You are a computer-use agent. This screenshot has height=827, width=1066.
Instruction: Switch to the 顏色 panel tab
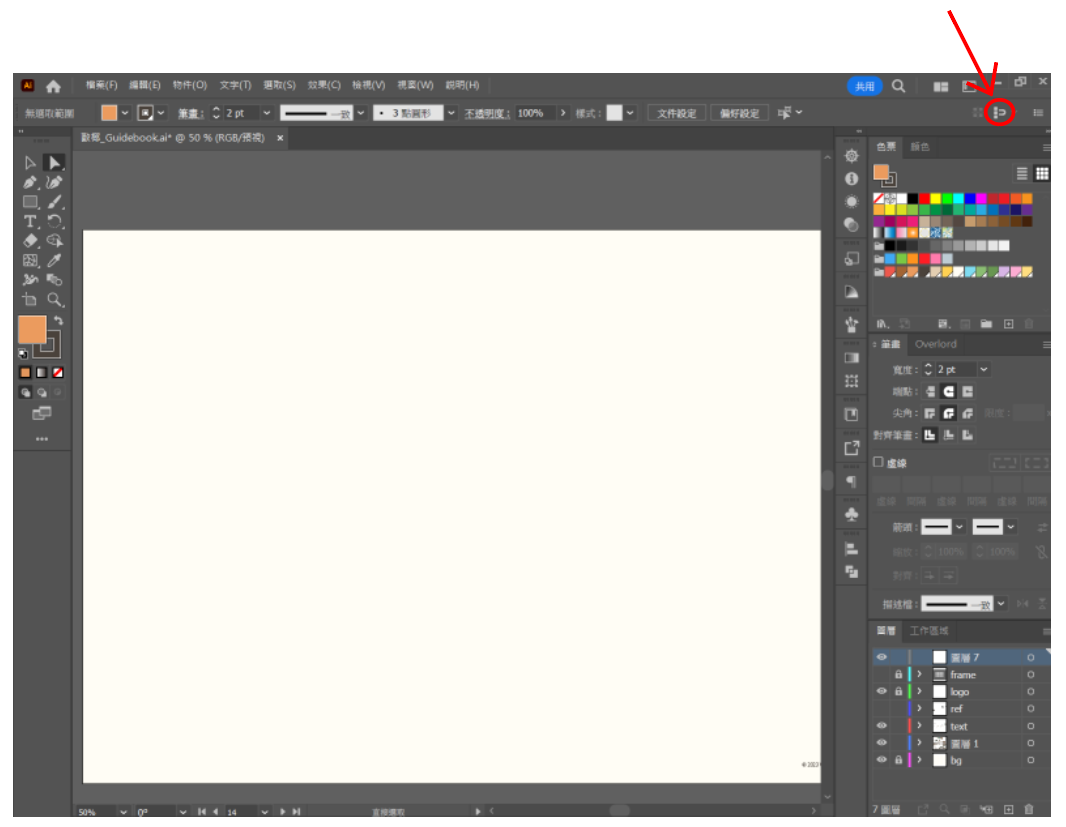pyautogui.click(x=920, y=146)
